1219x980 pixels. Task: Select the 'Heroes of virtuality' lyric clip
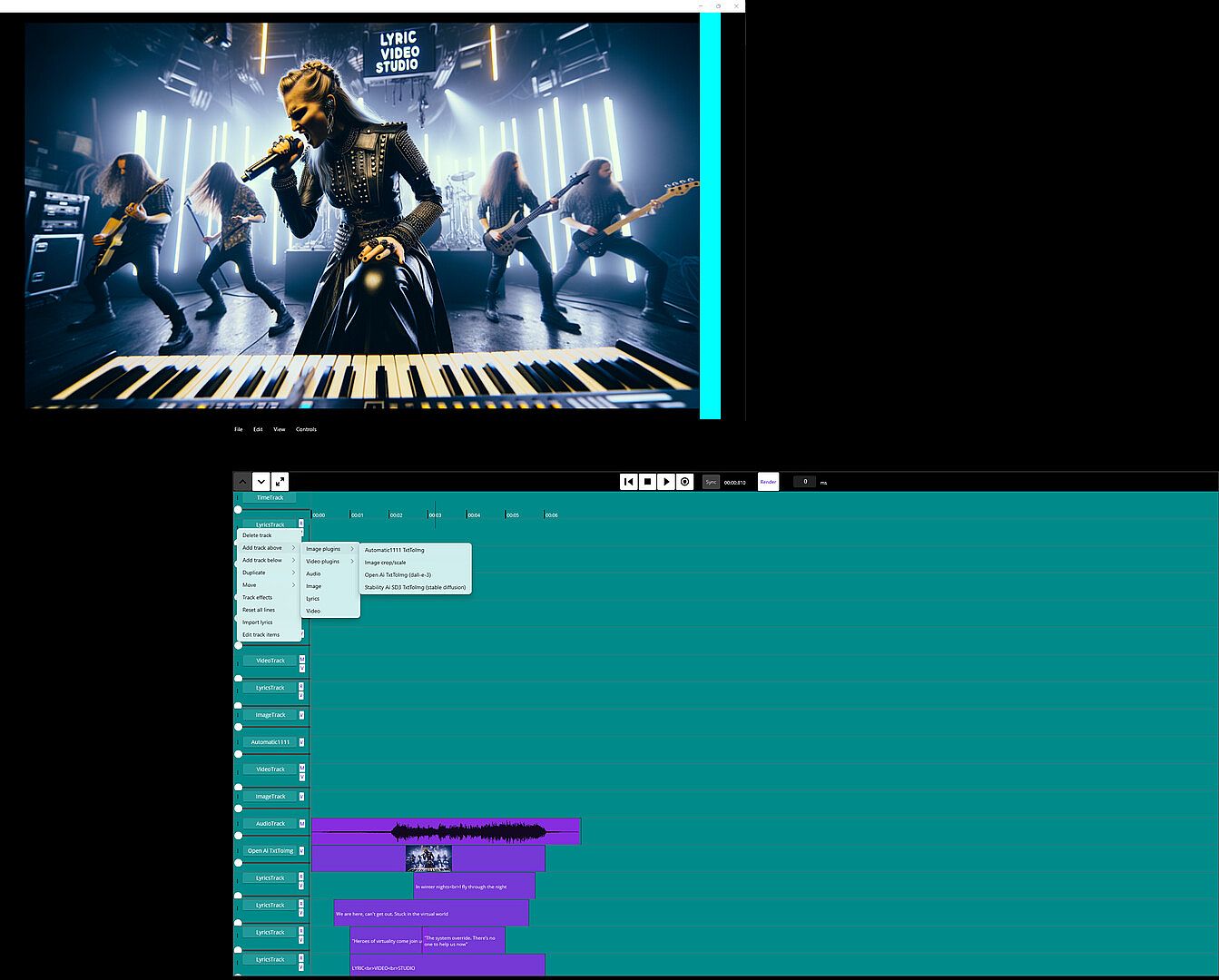tap(386, 940)
